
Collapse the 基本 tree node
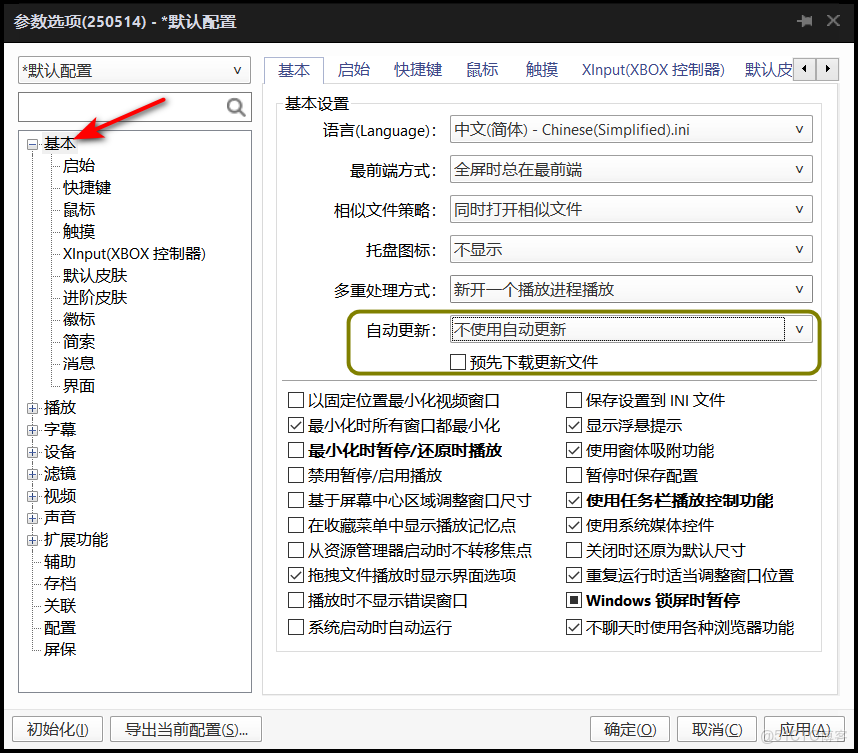pyautogui.click(x=33, y=143)
